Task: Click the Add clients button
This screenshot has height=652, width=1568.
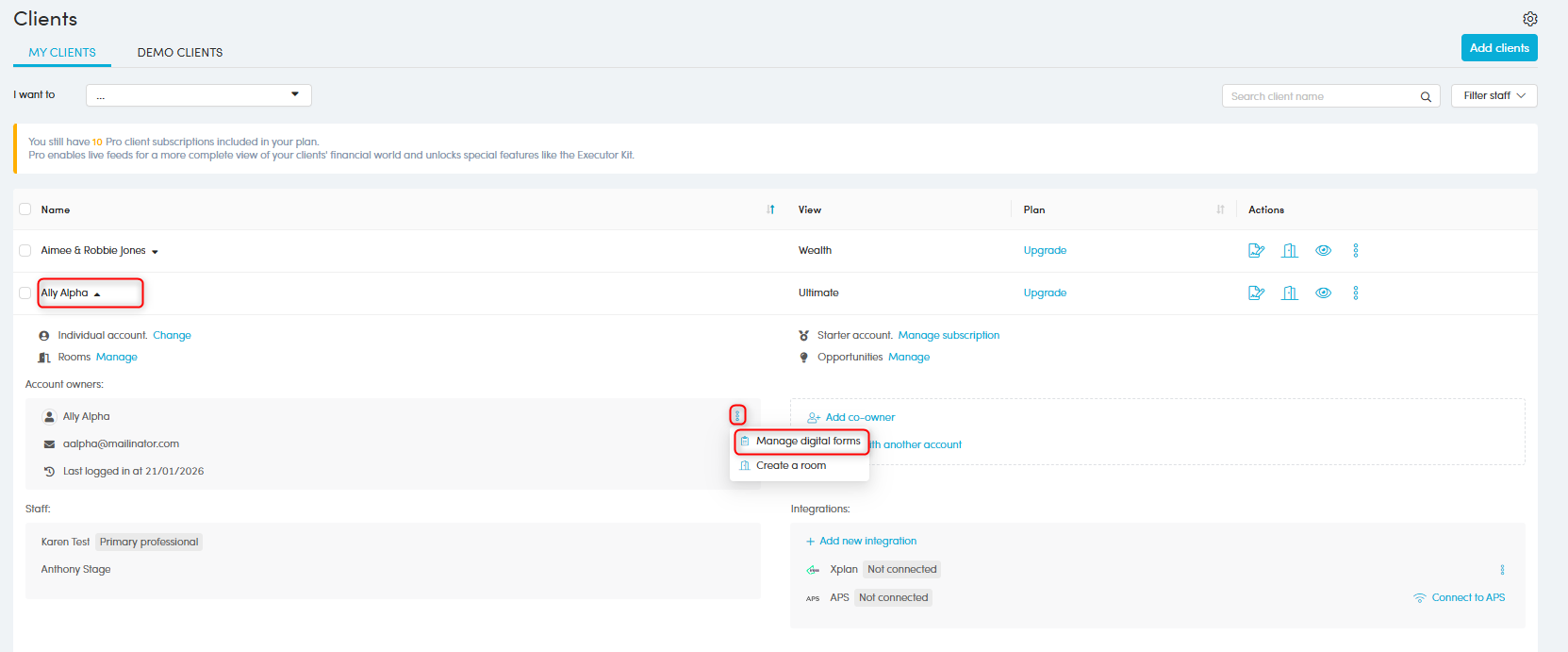Action: click(x=1498, y=48)
